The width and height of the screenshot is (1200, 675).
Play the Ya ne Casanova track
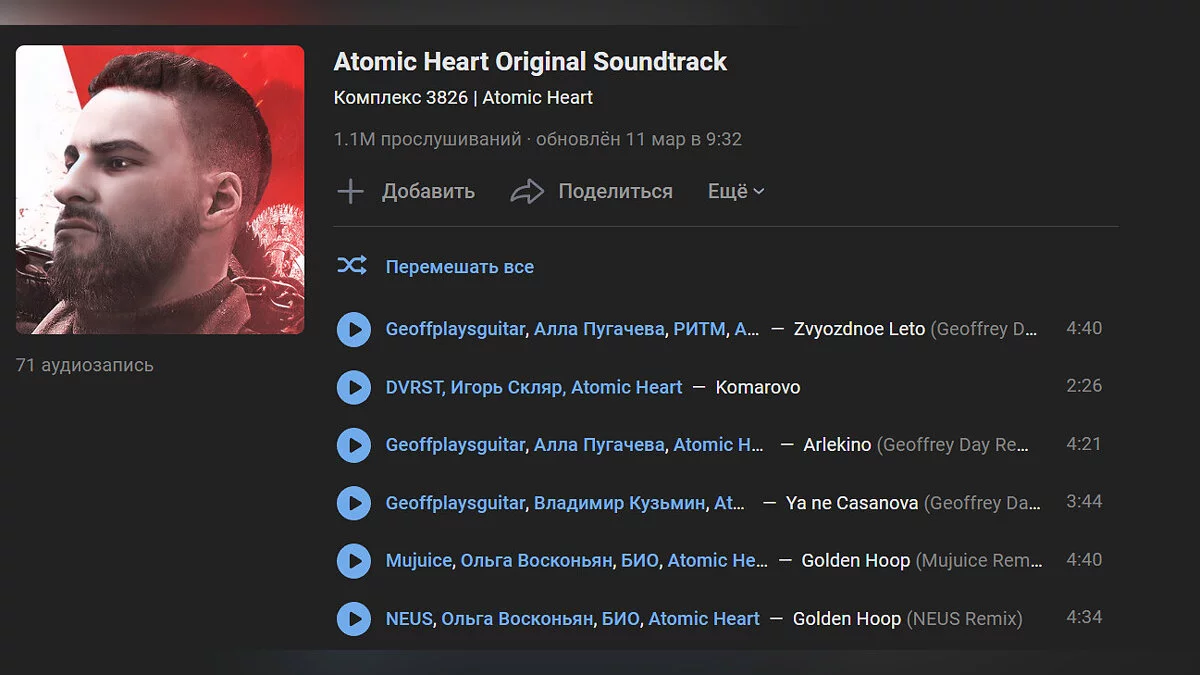[354, 503]
